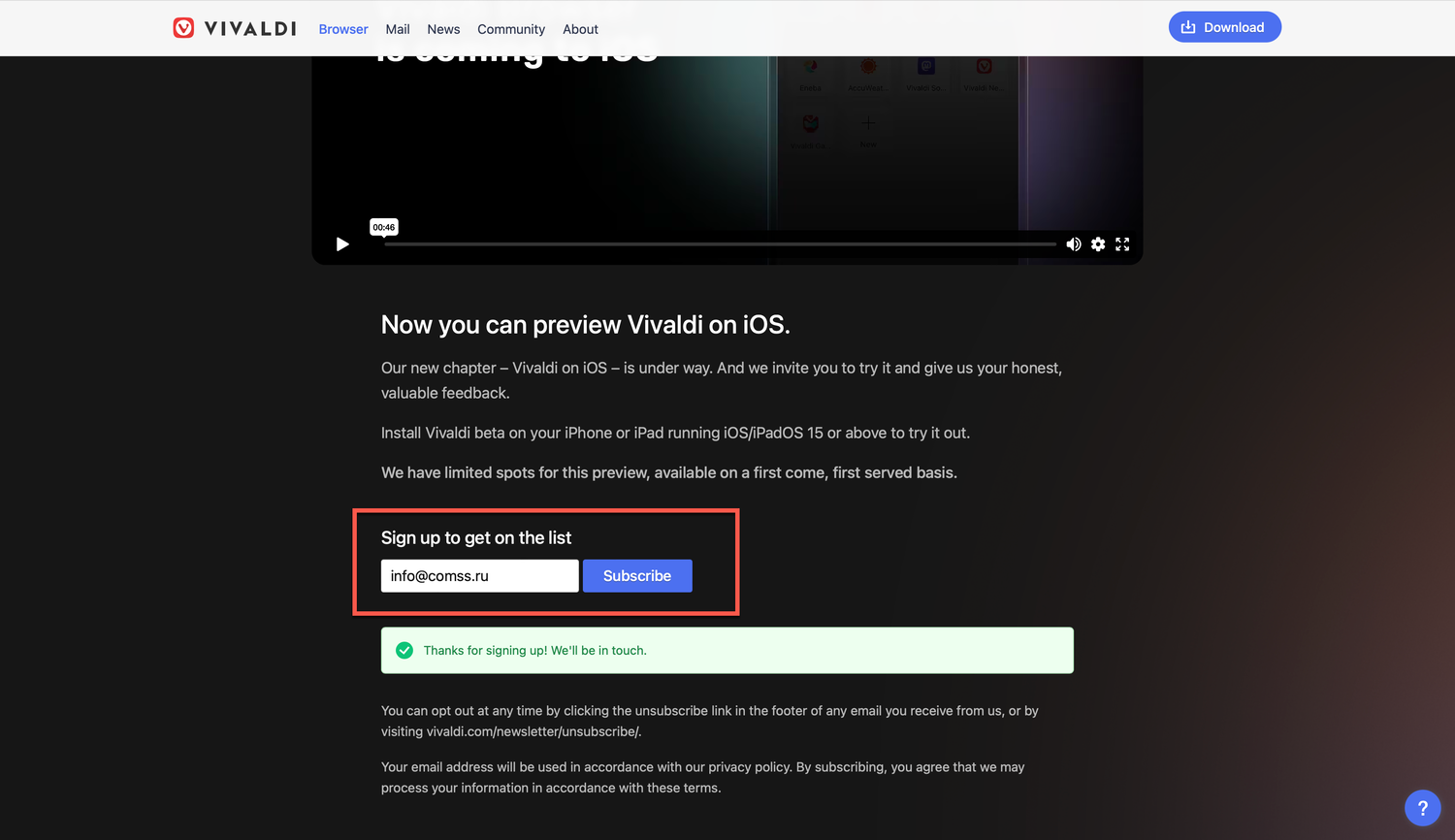Viewport: 1455px width, 840px height.
Task: Open the Browser navigation item
Action: pyautogui.click(x=343, y=29)
